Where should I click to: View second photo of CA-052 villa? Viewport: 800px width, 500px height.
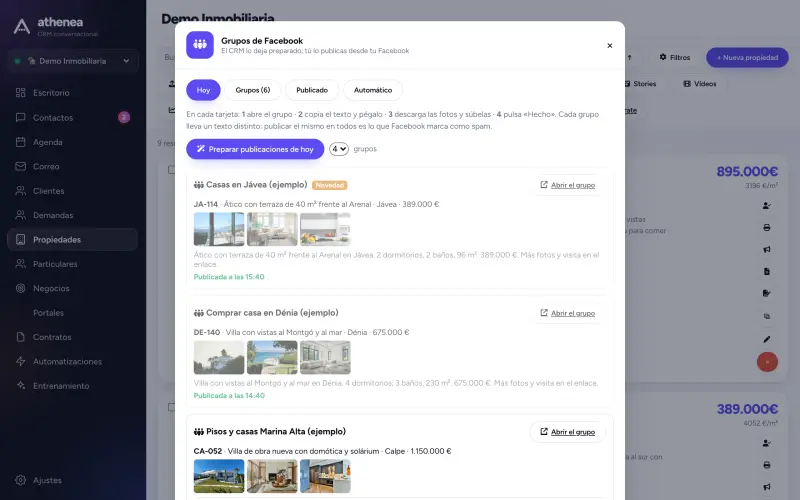[272, 476]
